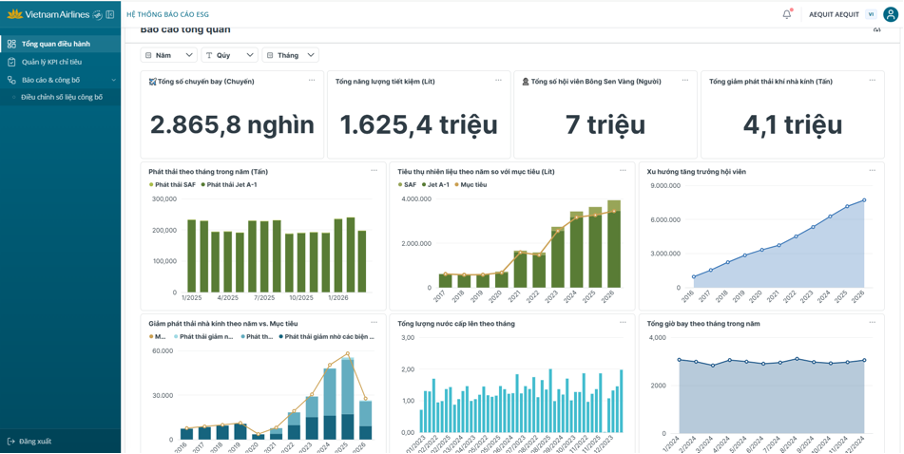
Task: Open options menu on Tổng giờ bay chart
Action: [x=872, y=323]
